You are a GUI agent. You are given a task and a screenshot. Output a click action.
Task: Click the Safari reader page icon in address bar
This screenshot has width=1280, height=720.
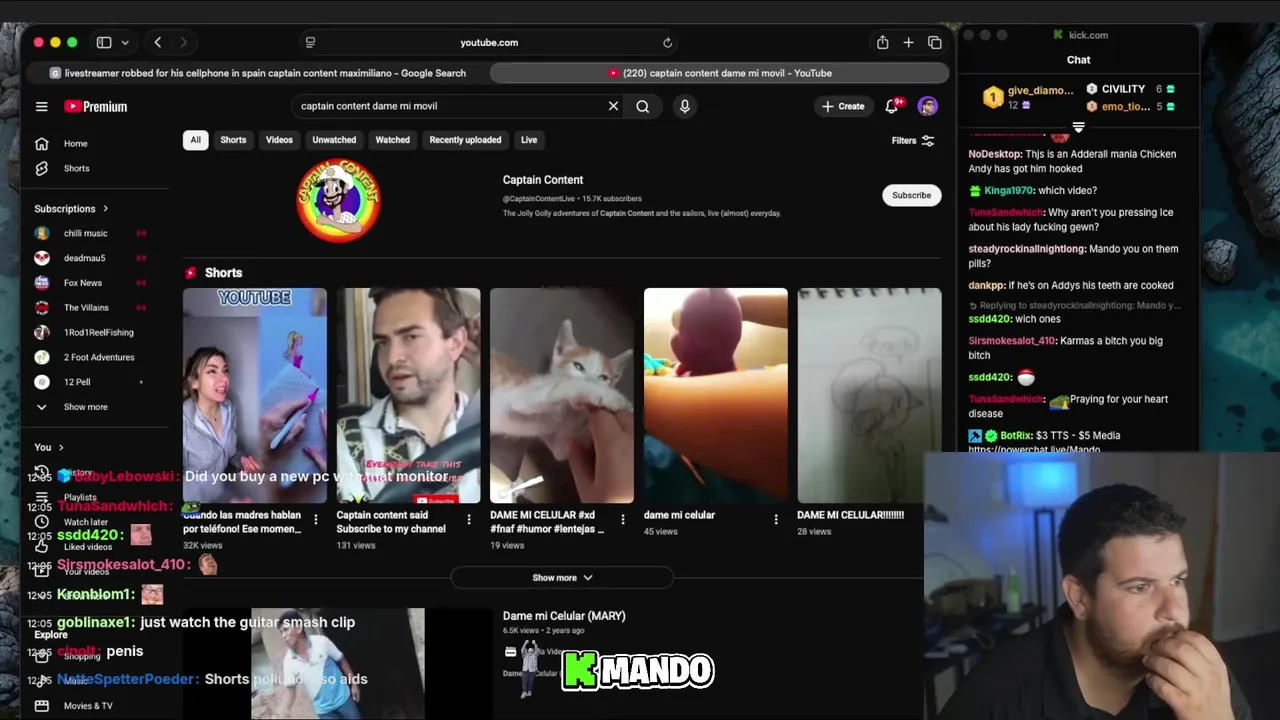point(310,42)
